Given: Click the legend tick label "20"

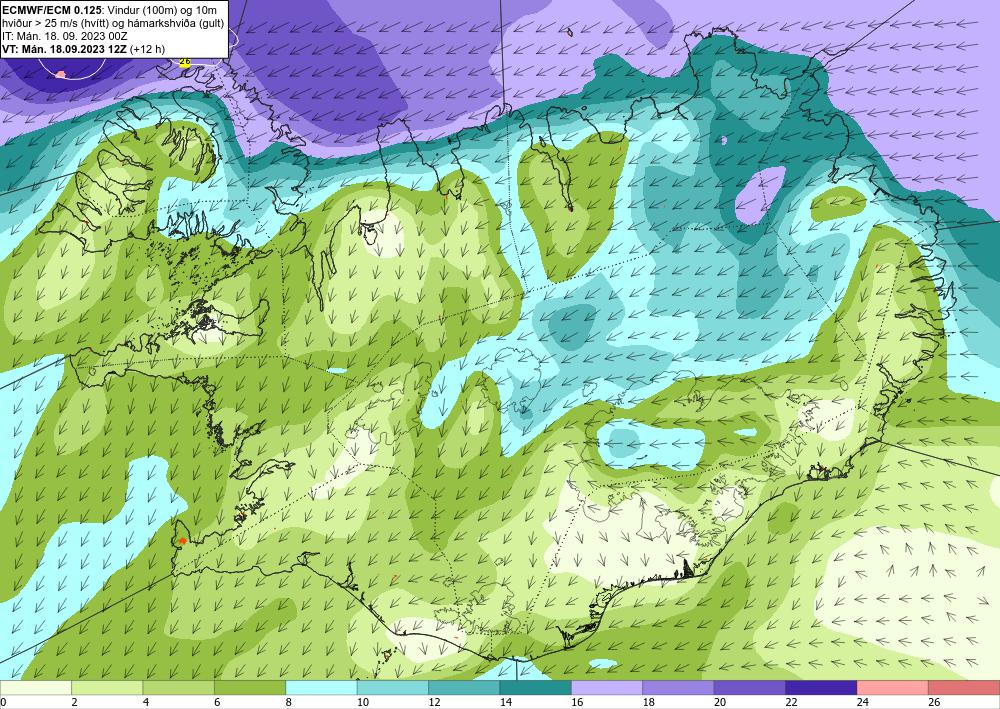Looking at the screenshot, I should click(x=720, y=703).
